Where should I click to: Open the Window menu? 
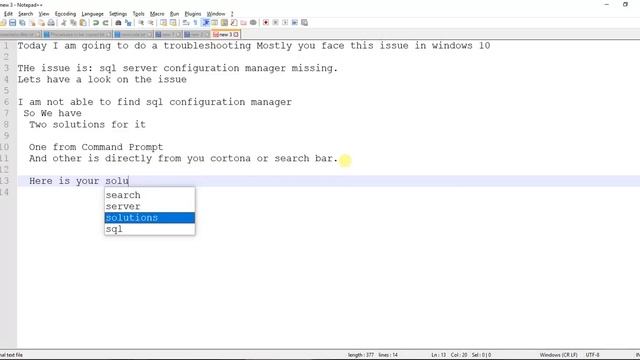(216, 14)
